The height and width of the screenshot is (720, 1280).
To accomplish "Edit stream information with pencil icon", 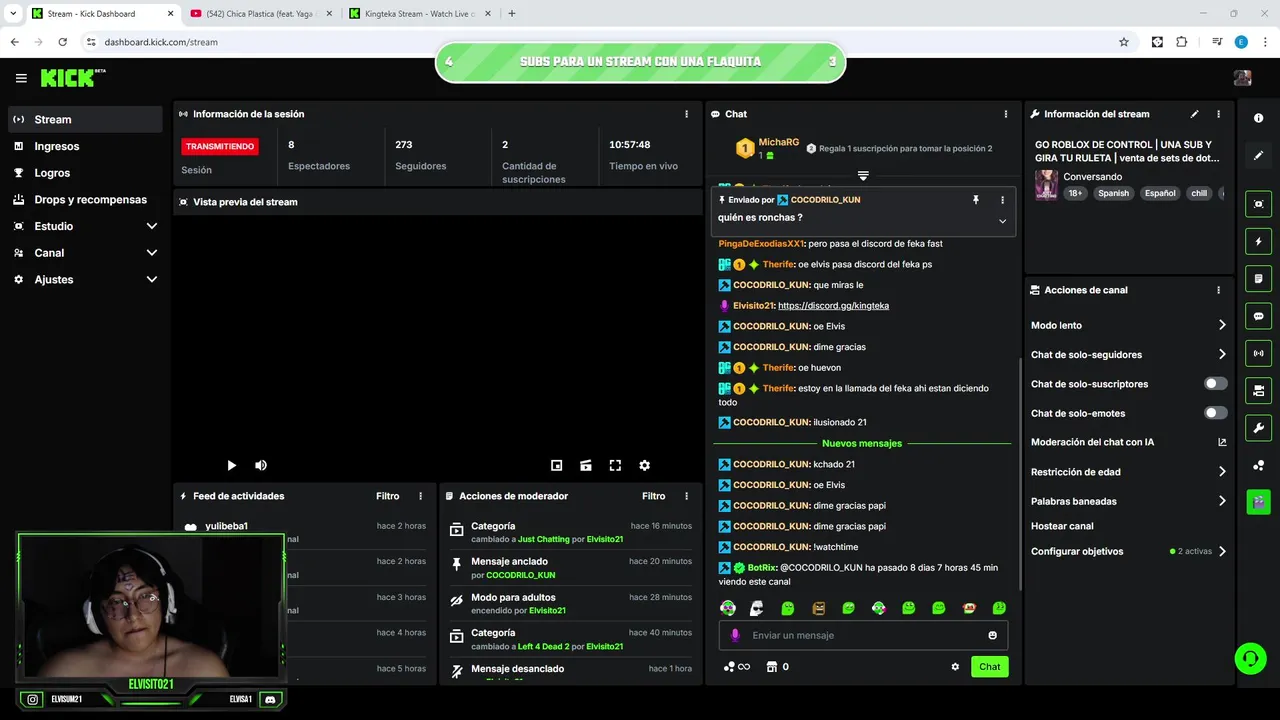I will [x=1194, y=114].
